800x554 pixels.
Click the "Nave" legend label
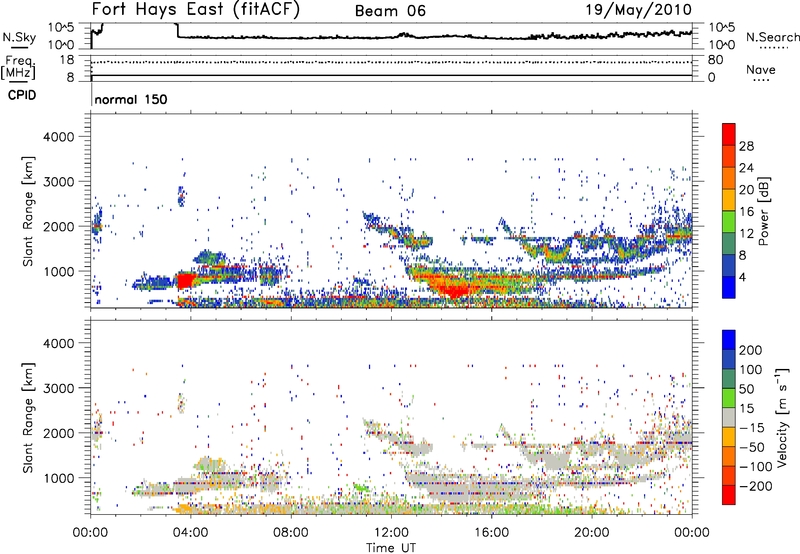pos(761,70)
